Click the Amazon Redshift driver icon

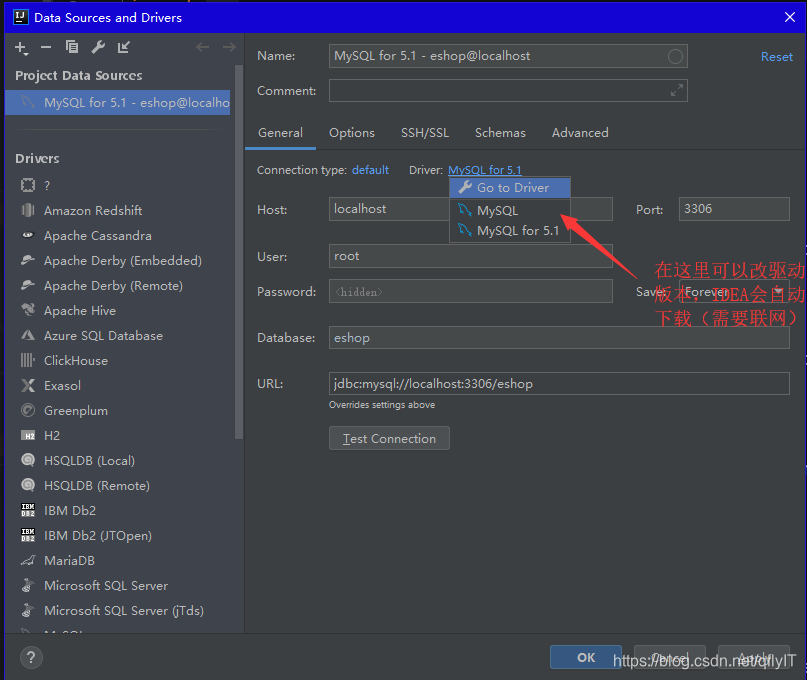28,210
